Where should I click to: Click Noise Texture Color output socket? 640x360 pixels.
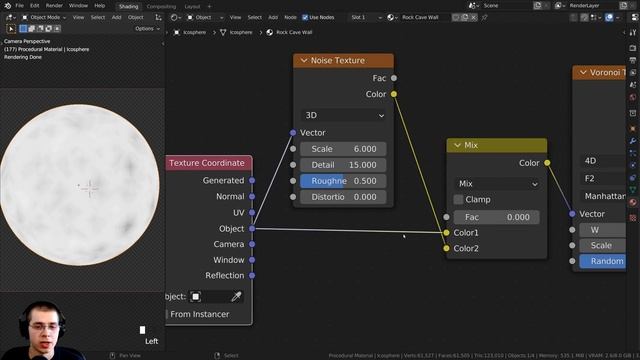pos(393,94)
